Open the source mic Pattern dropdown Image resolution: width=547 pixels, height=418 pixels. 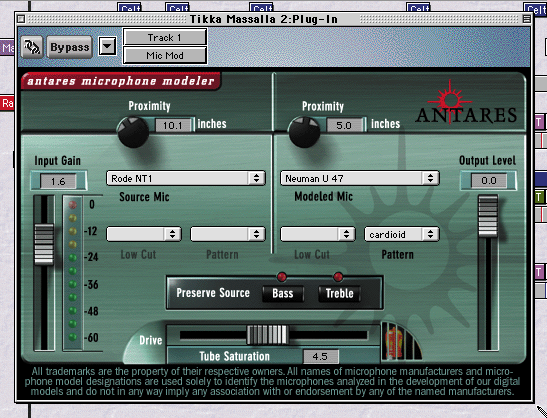coord(228,234)
